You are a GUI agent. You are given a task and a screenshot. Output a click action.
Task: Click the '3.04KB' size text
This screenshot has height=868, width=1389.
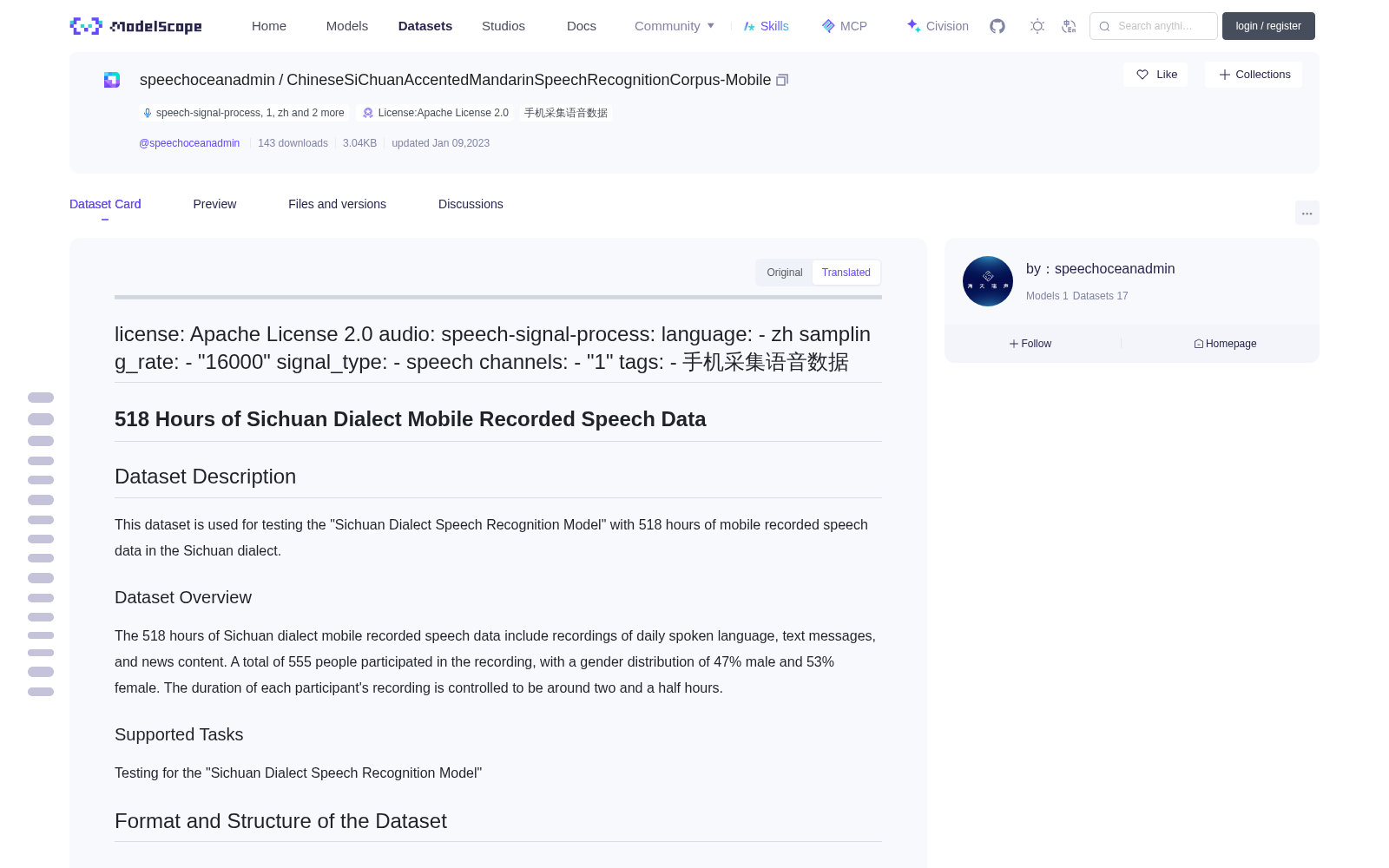[x=359, y=143]
